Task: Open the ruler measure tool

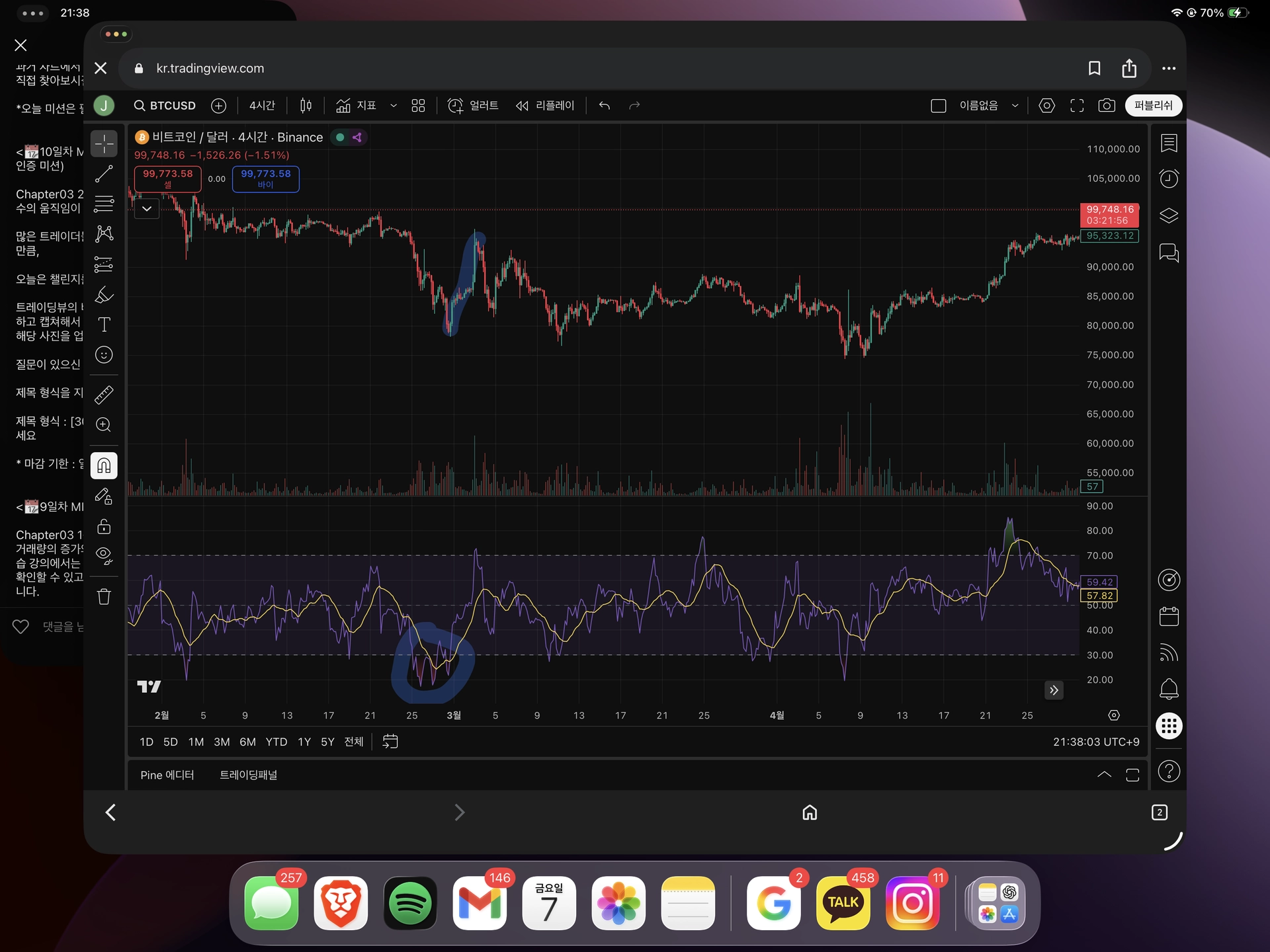Action: coord(104,395)
